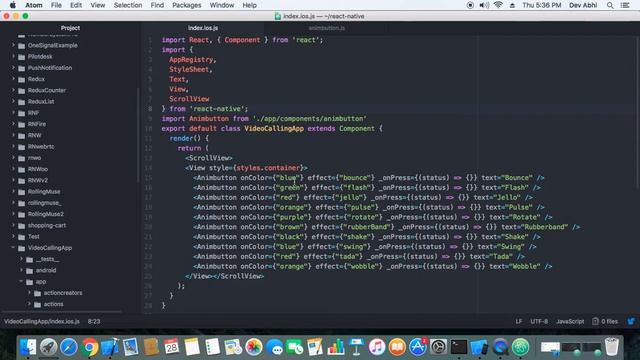The width and height of the screenshot is (640, 360).
Task: Open App Store icon with badge
Action: pos(418,347)
